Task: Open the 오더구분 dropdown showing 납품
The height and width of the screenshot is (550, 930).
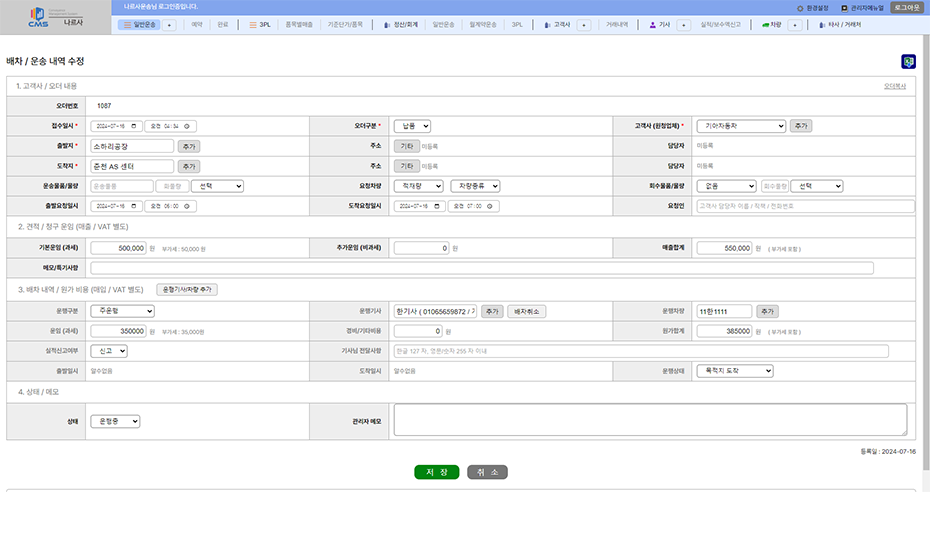Action: tap(412, 126)
